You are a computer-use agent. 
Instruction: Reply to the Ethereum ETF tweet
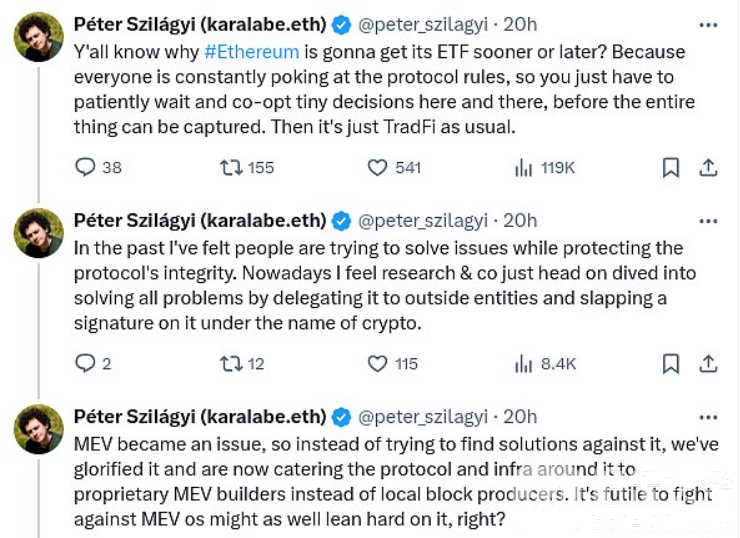point(86,168)
